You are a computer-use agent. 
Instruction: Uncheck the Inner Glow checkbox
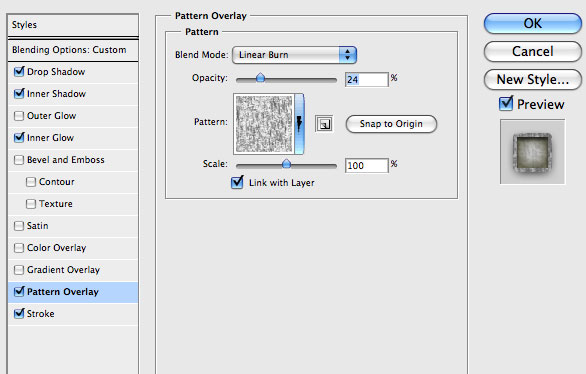click(x=19, y=137)
